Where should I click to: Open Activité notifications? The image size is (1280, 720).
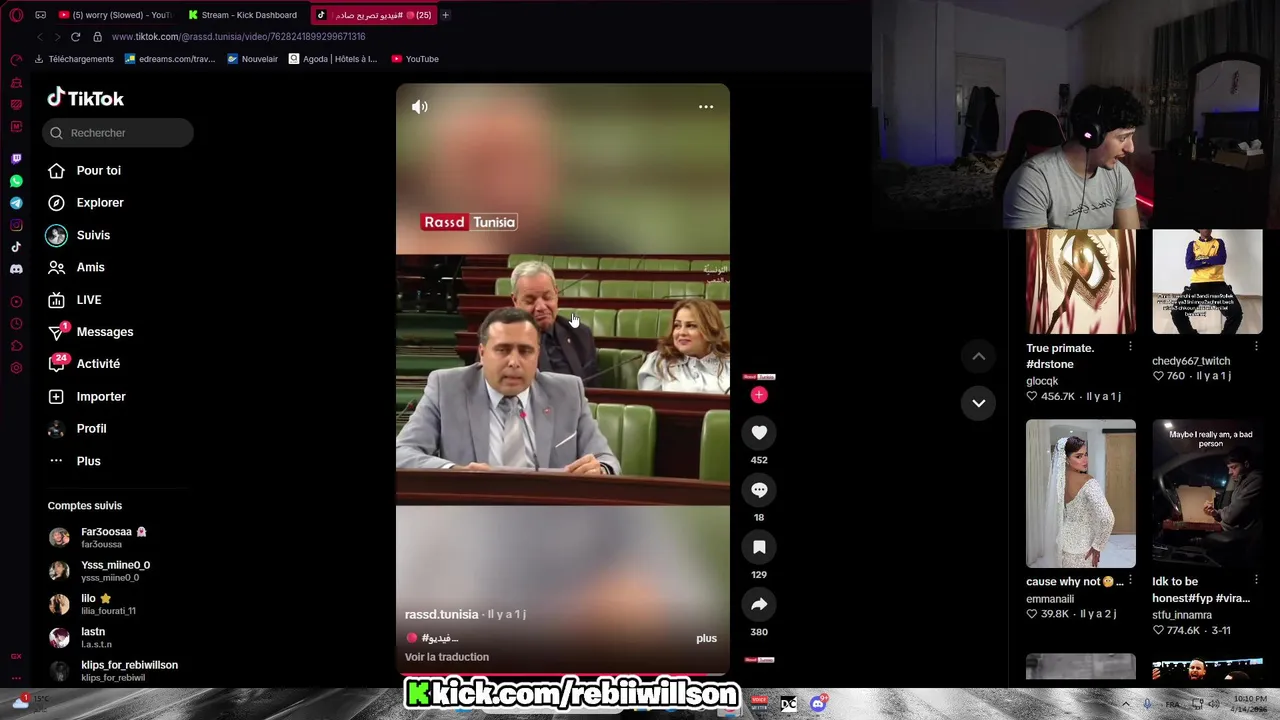point(98,364)
